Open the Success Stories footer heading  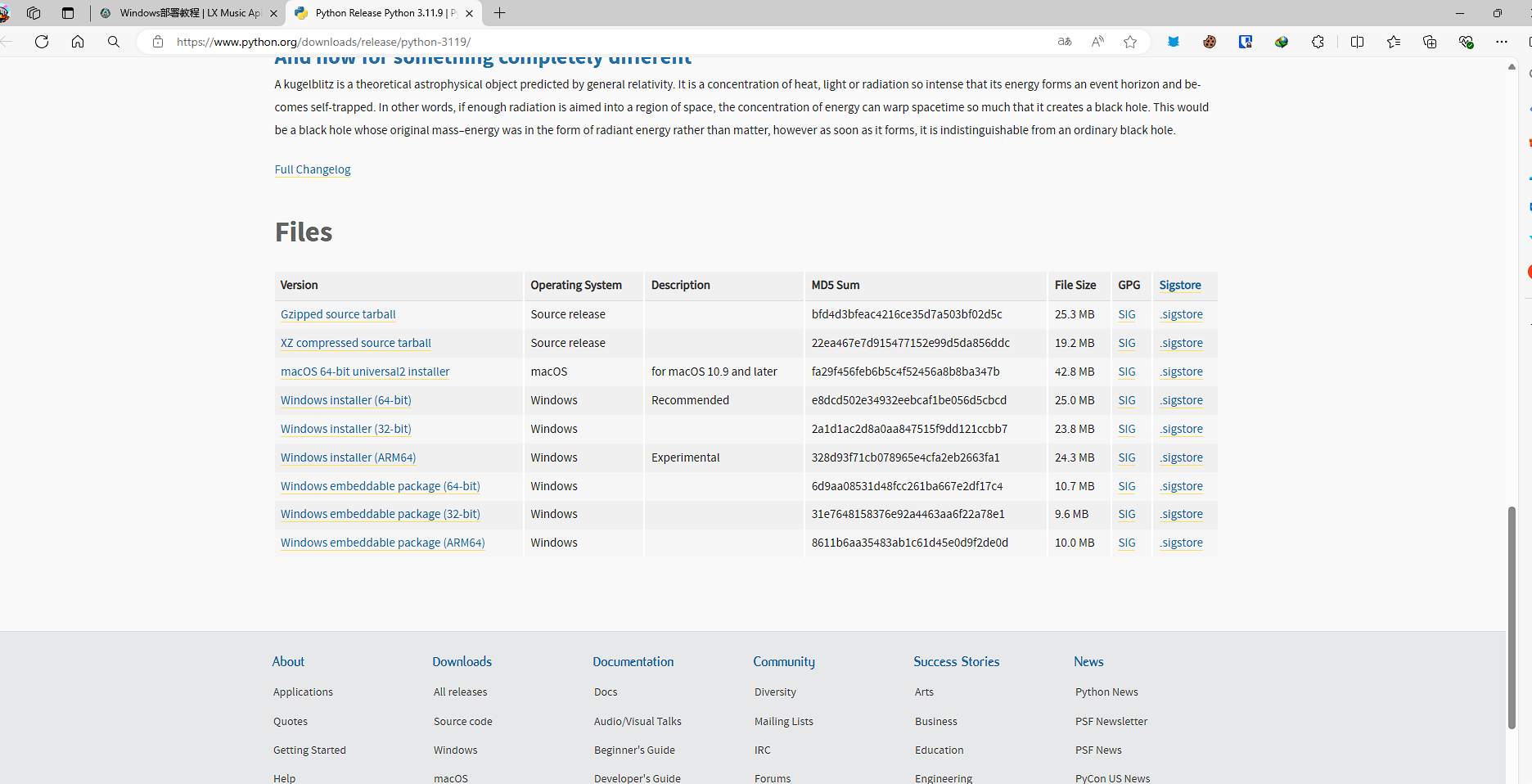click(957, 661)
